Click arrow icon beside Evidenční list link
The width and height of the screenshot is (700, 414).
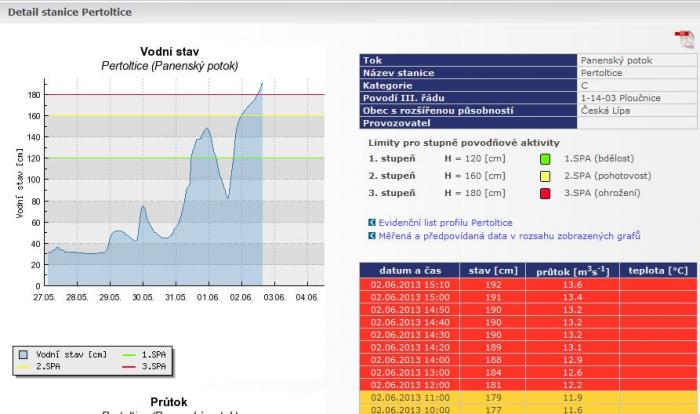pyautogui.click(x=373, y=223)
